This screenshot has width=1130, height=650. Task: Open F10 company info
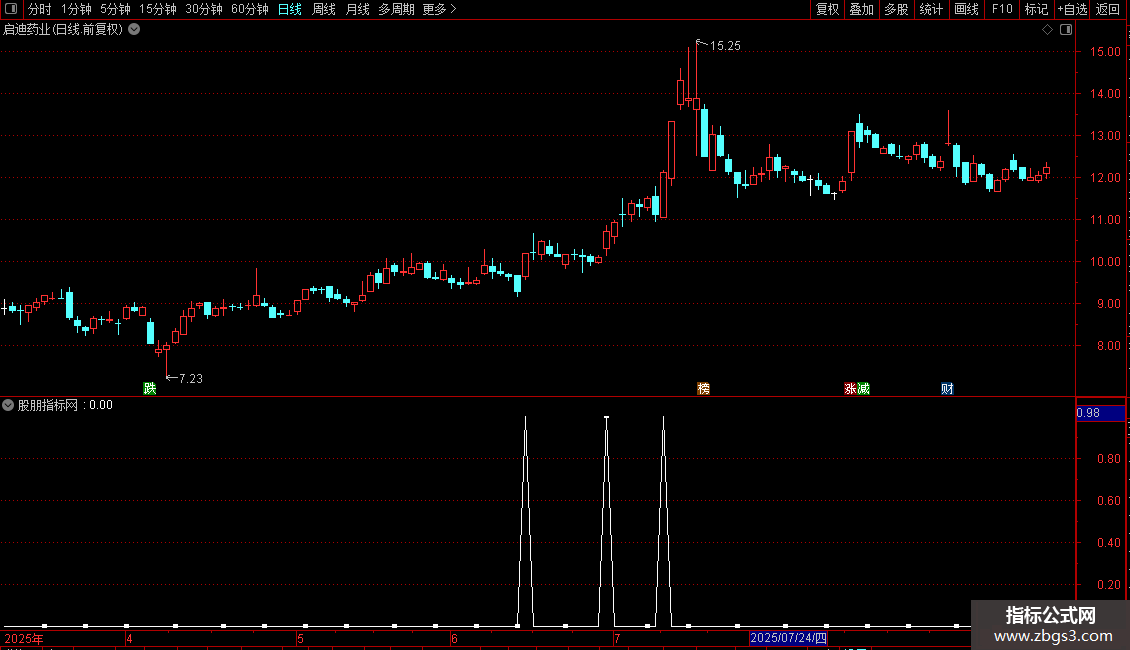coord(1002,9)
